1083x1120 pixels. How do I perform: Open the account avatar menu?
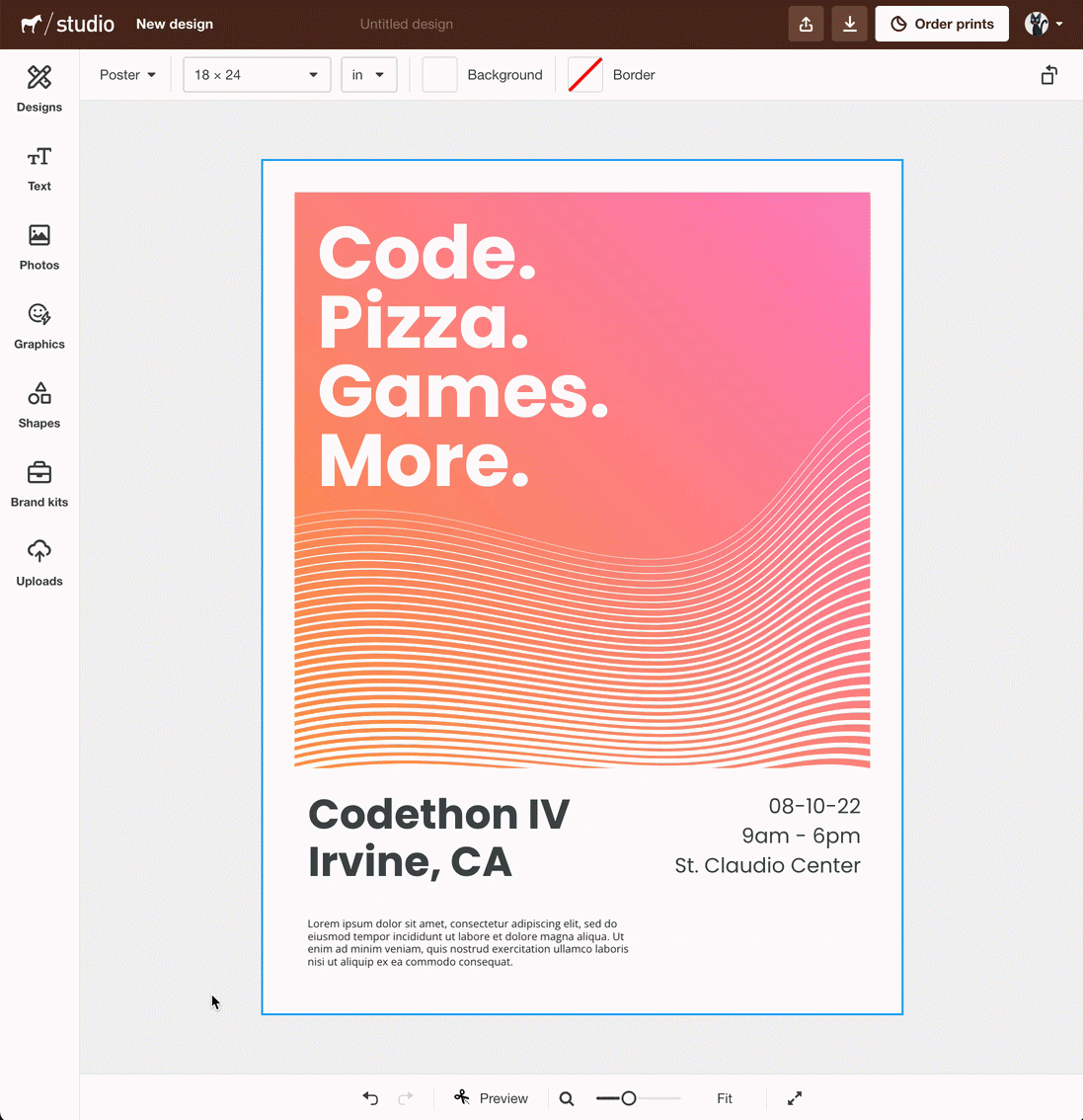click(1042, 23)
